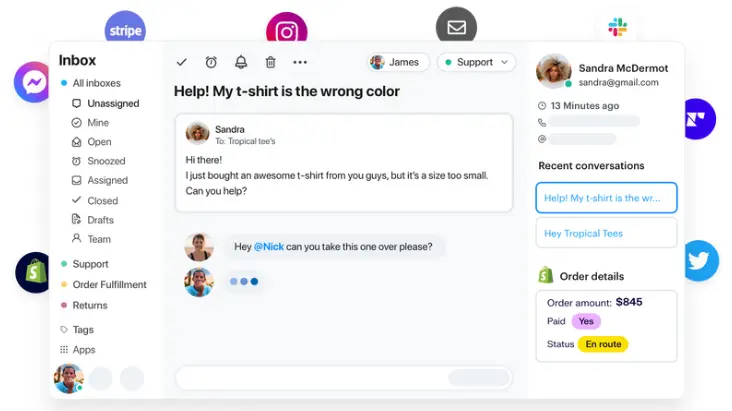Image resolution: width=732 pixels, height=411 pixels.
Task: Snooze conversation with the alarm clock icon
Action: pyautogui.click(x=211, y=62)
